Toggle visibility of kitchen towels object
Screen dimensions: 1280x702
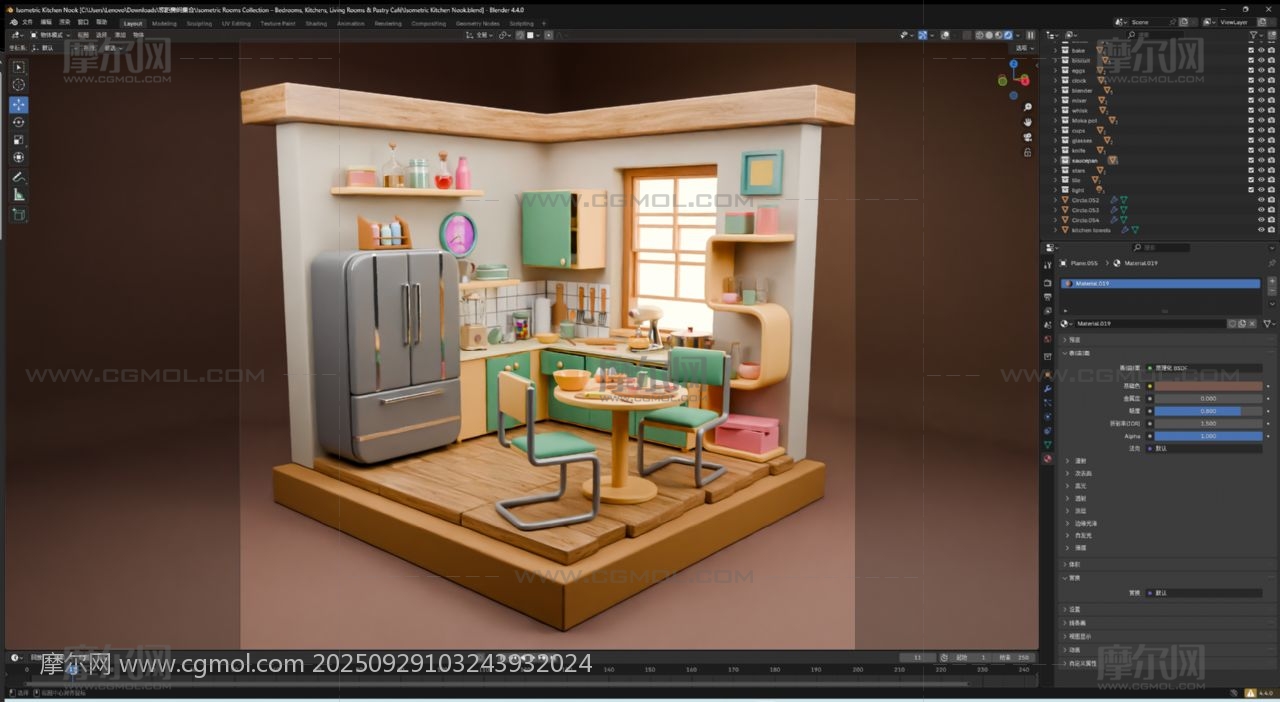(1260, 230)
